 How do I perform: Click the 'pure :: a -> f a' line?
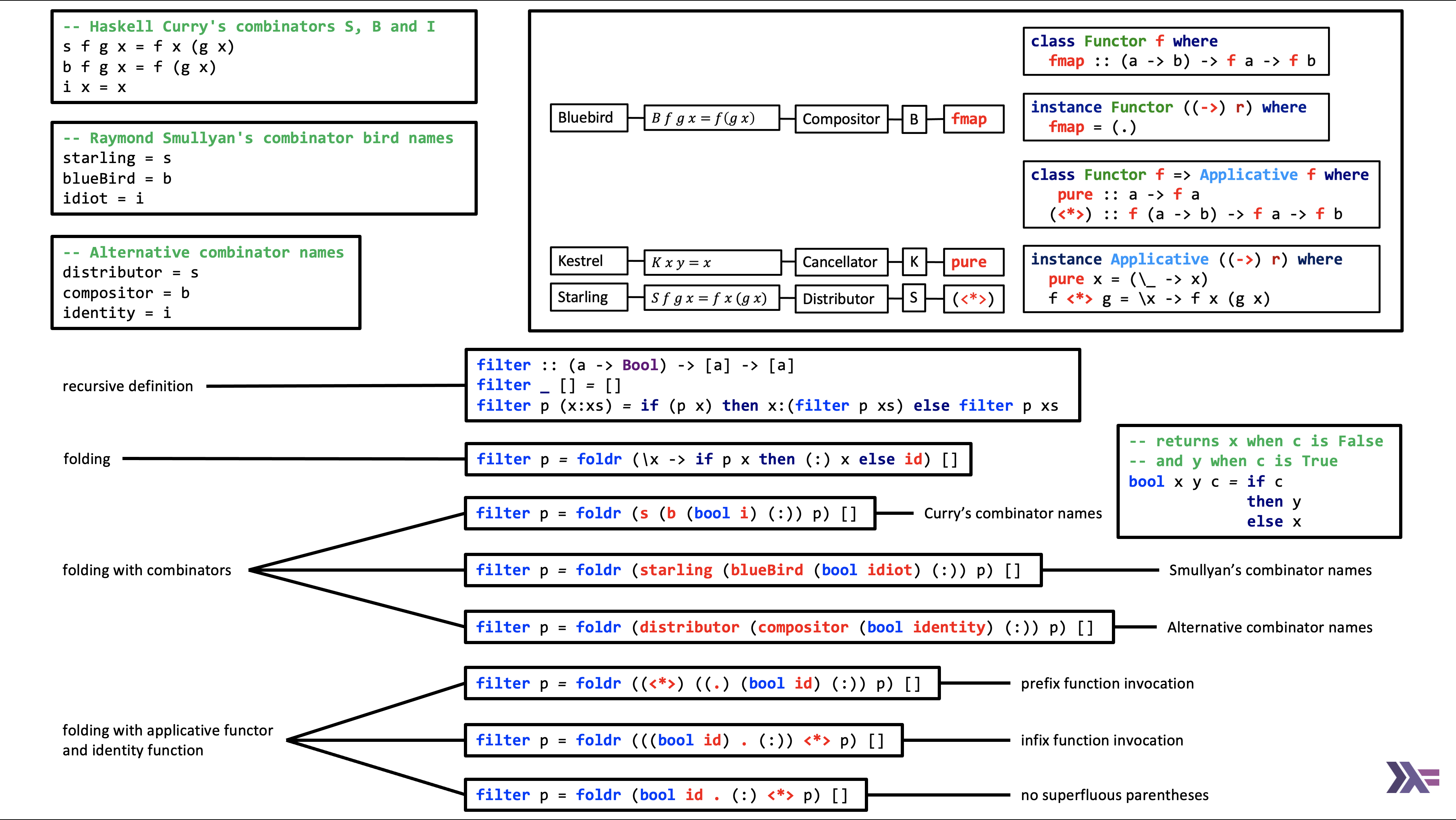point(1128,195)
